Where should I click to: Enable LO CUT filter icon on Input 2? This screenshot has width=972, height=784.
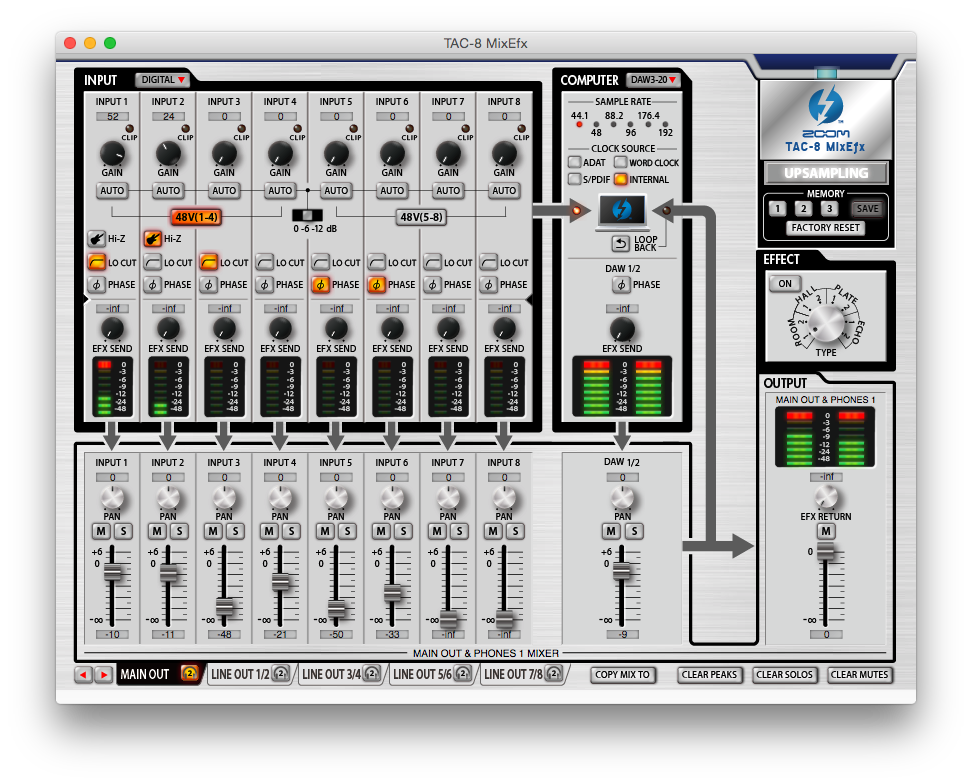(x=152, y=262)
